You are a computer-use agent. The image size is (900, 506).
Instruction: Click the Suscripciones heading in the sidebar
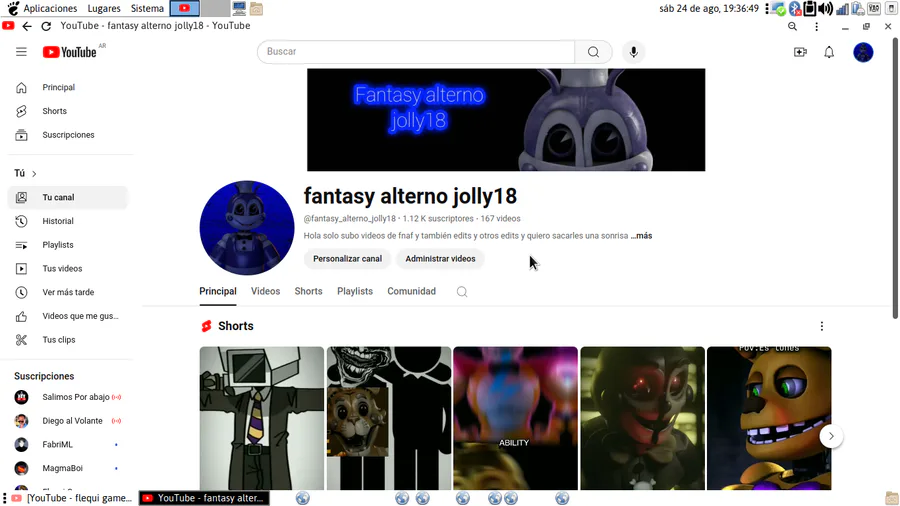point(44,376)
